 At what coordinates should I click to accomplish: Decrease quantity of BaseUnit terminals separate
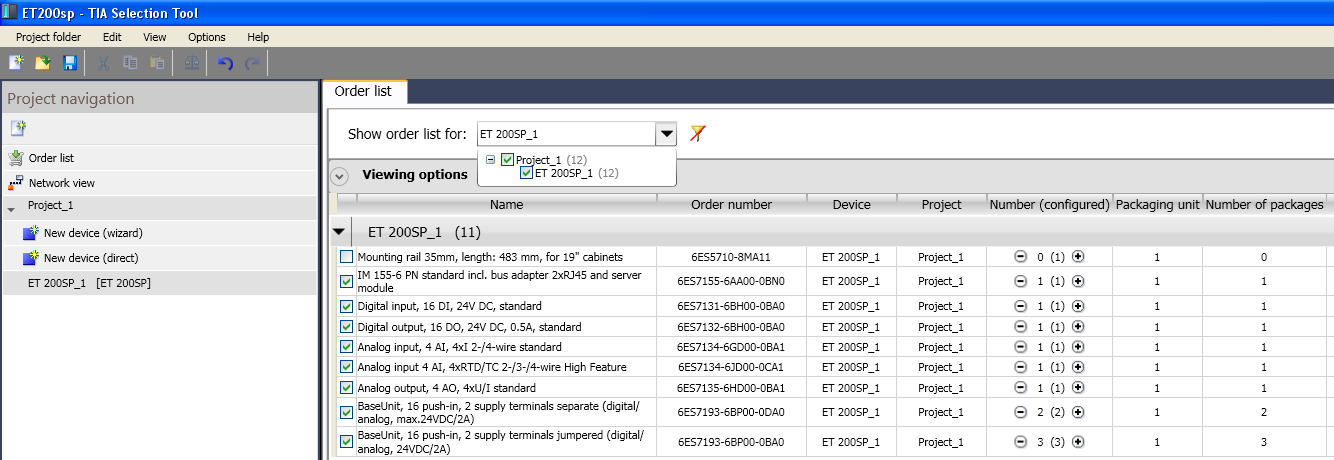tap(1021, 412)
